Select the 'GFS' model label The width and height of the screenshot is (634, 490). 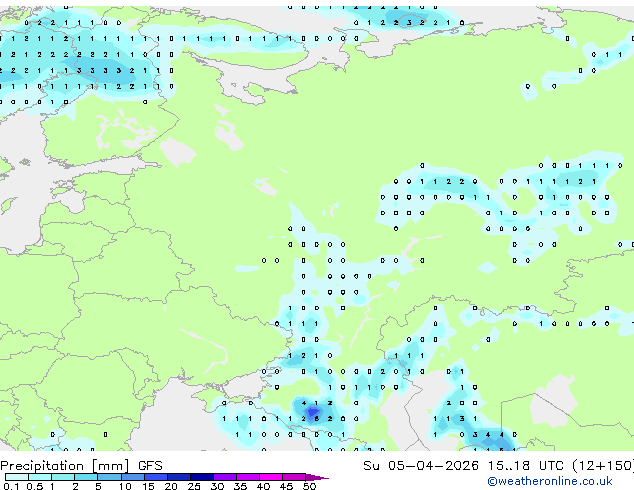(150, 466)
